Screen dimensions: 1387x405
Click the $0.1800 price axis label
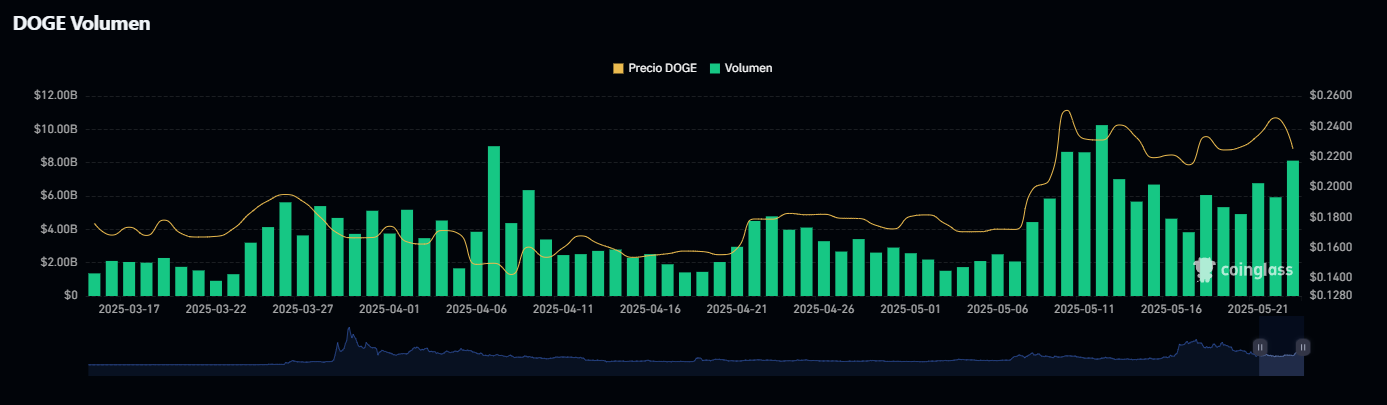1330,217
